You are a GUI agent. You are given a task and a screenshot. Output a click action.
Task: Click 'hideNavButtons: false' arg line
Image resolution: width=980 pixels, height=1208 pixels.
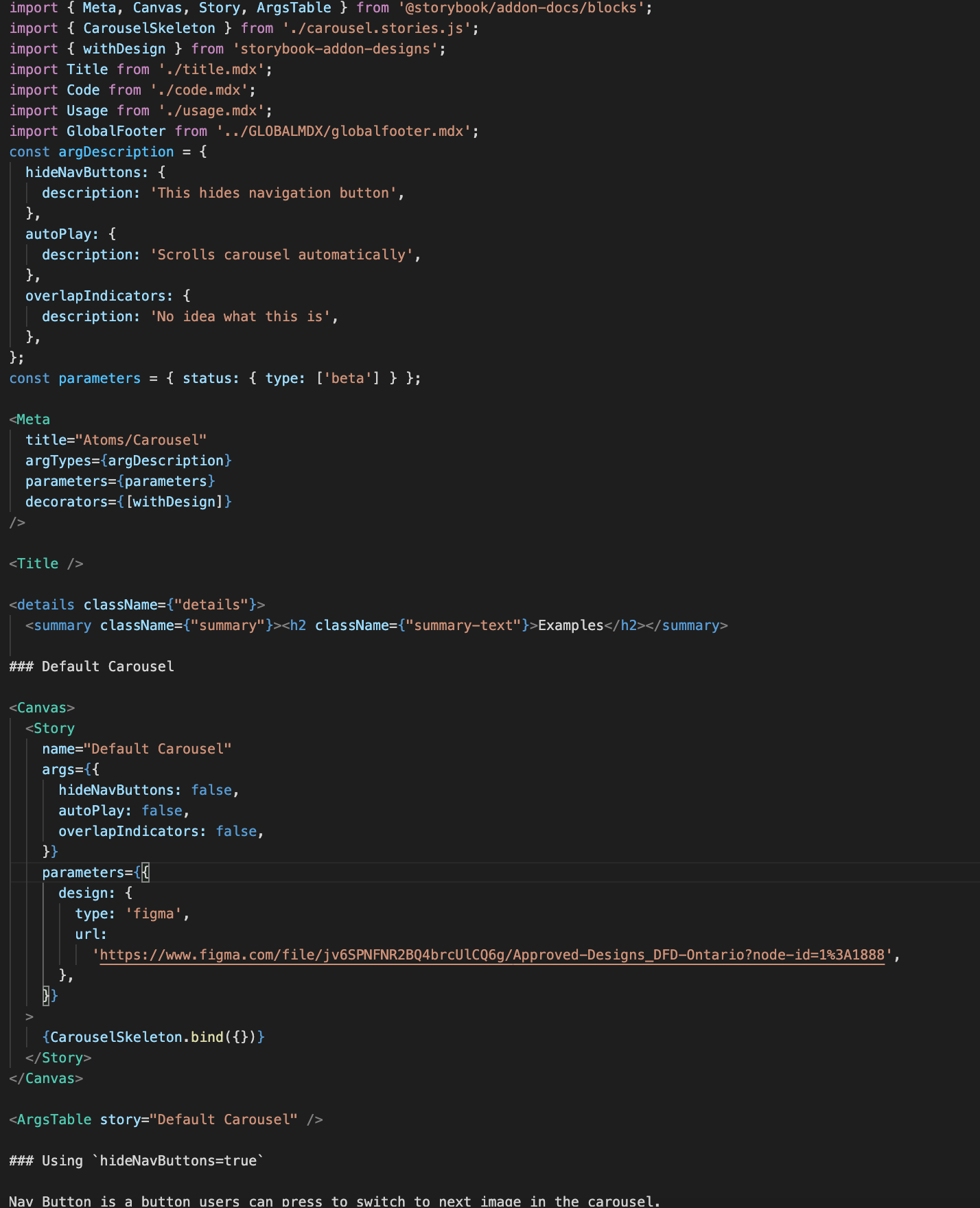point(149,790)
